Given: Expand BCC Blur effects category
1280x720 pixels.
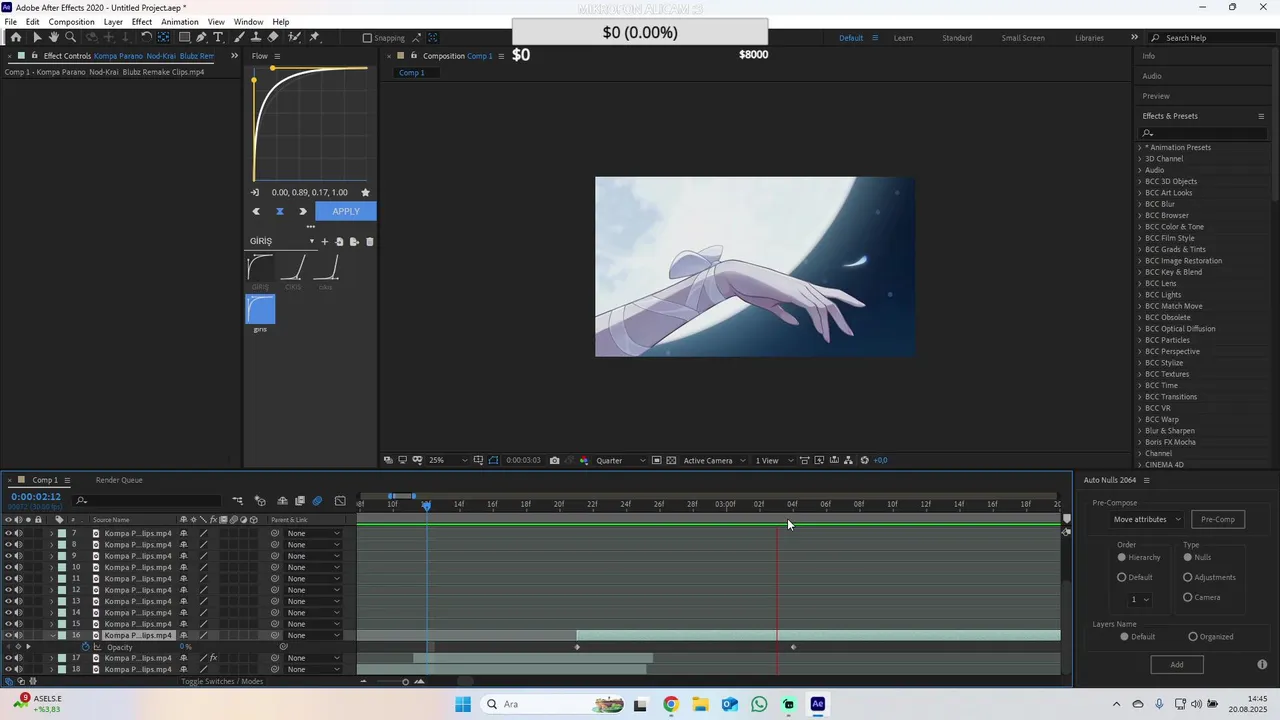Looking at the screenshot, I should (1140, 204).
